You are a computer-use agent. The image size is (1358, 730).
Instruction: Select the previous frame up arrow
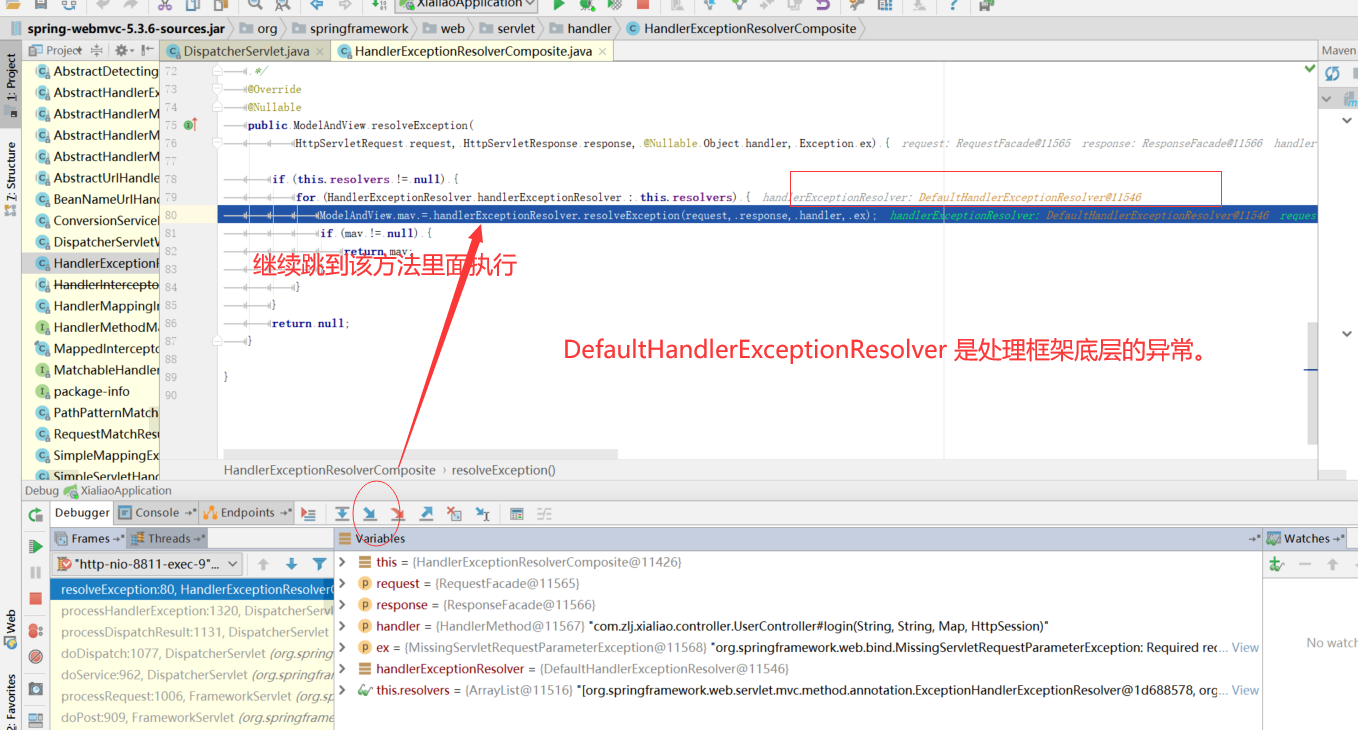pos(264,565)
